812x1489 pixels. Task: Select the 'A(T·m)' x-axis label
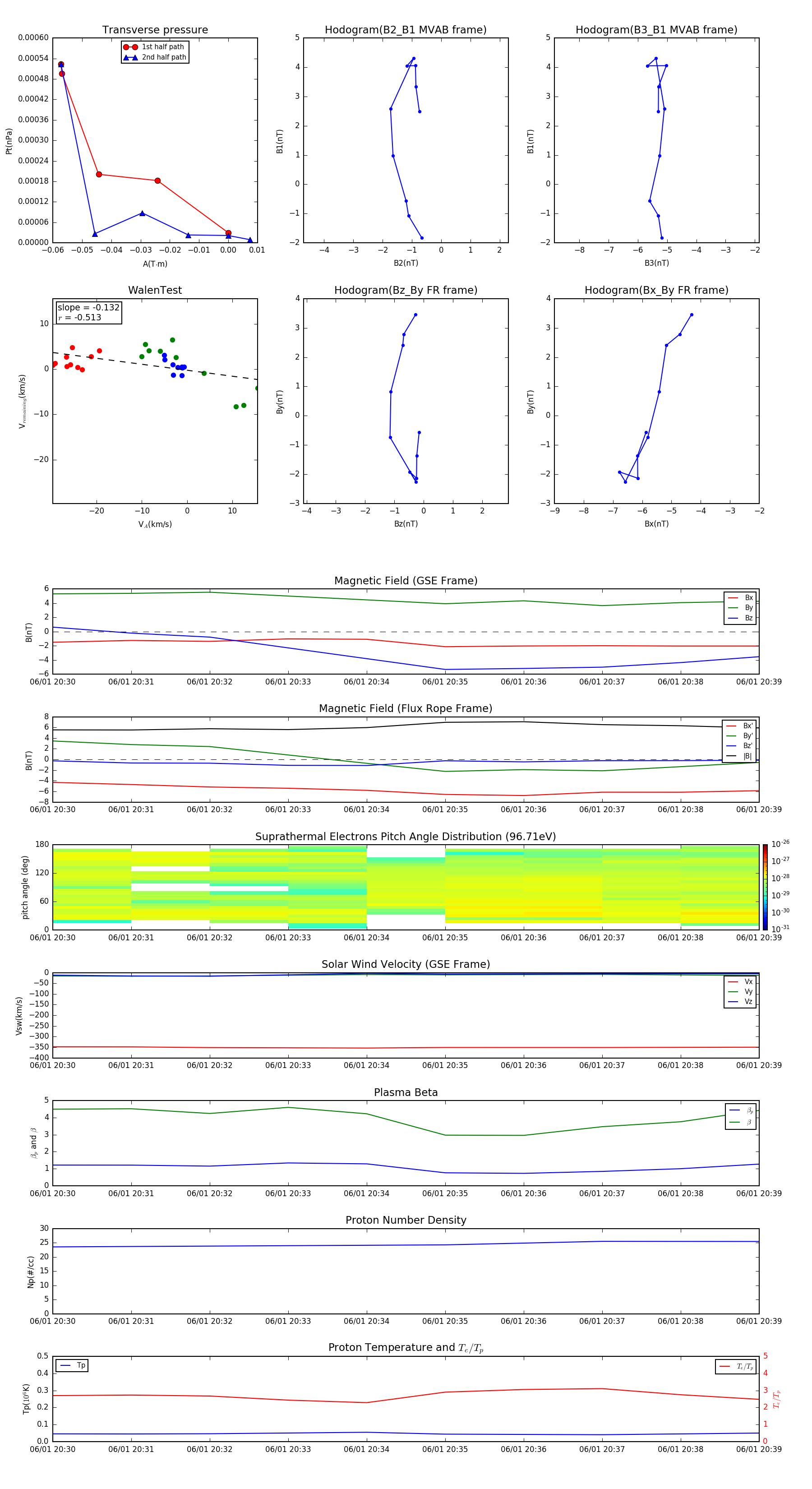point(155,264)
